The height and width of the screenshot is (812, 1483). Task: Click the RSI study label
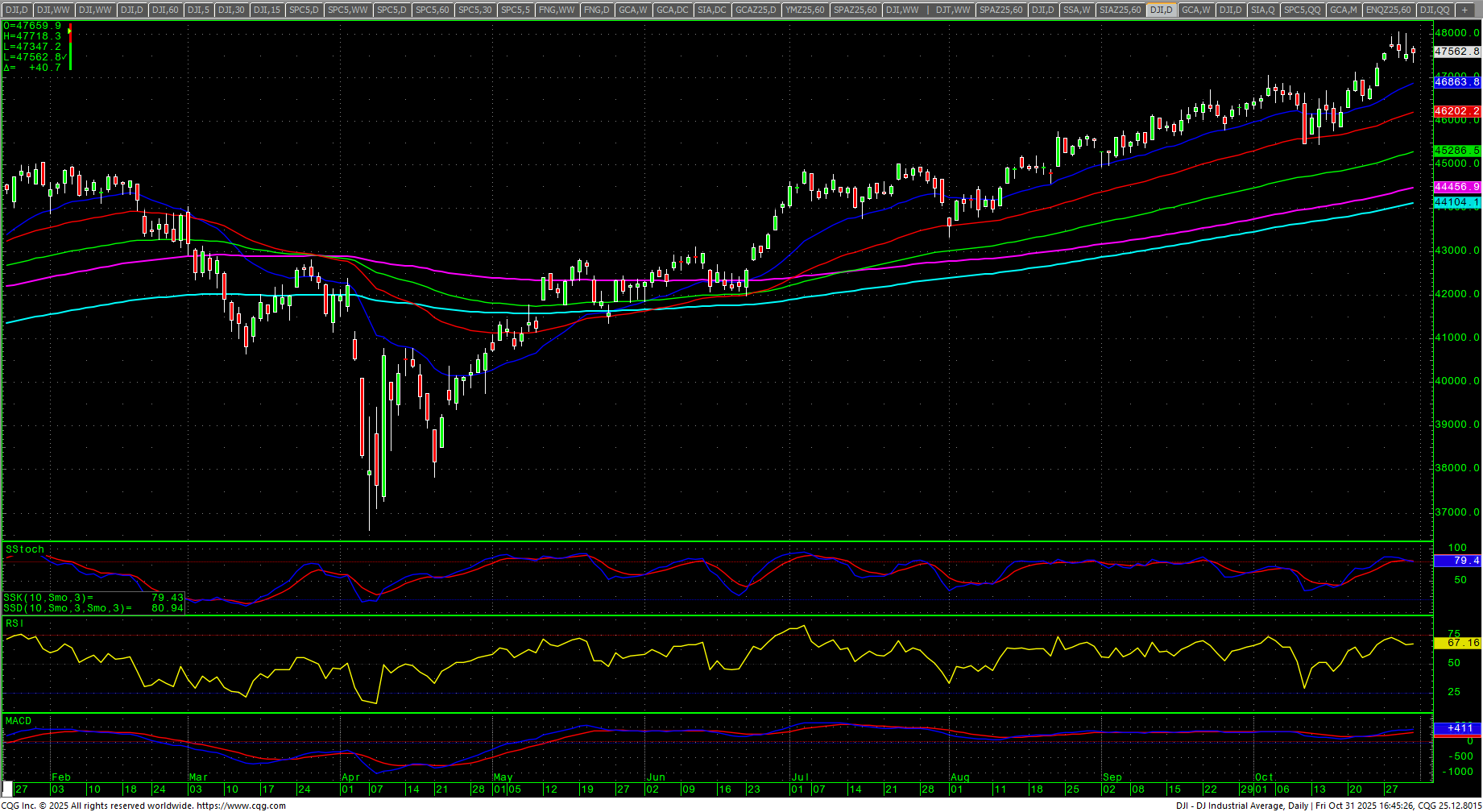(14, 623)
